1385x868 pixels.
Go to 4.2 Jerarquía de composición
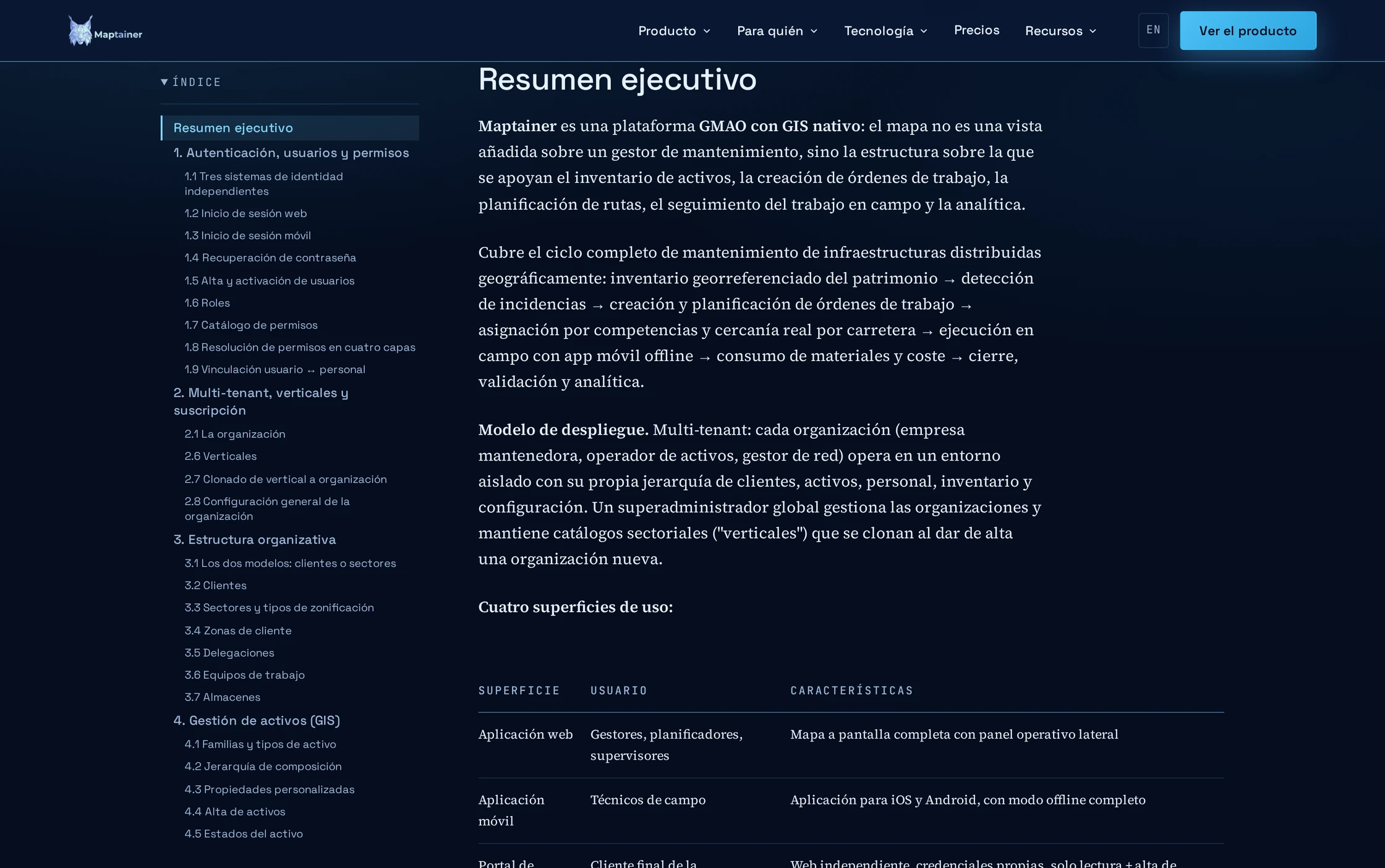(x=263, y=767)
